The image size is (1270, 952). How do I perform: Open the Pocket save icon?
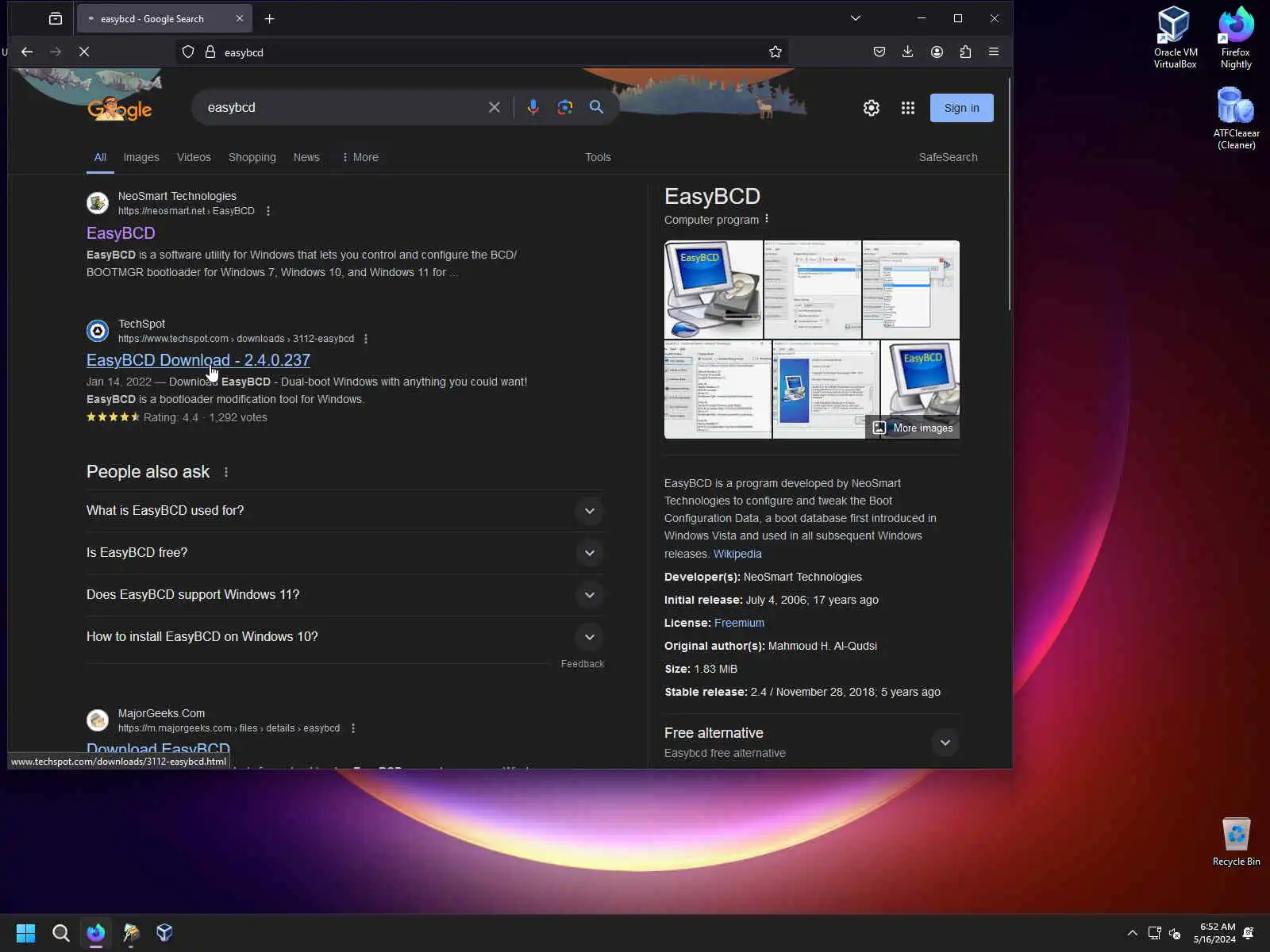(879, 52)
